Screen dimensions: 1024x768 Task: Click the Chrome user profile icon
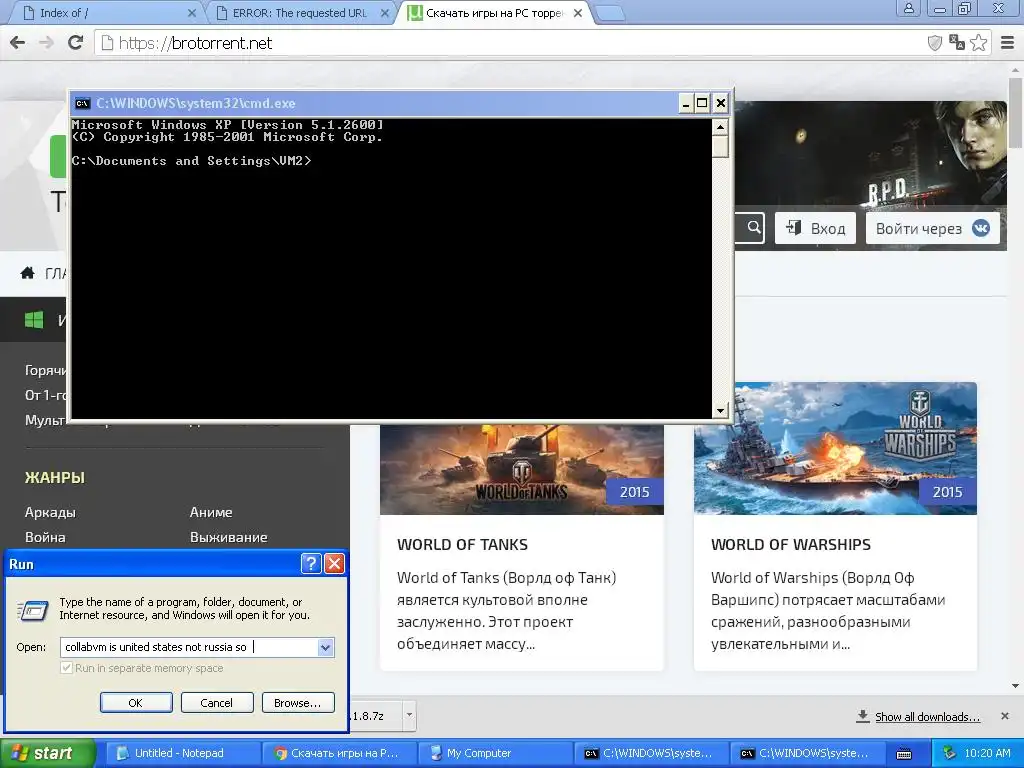click(908, 8)
